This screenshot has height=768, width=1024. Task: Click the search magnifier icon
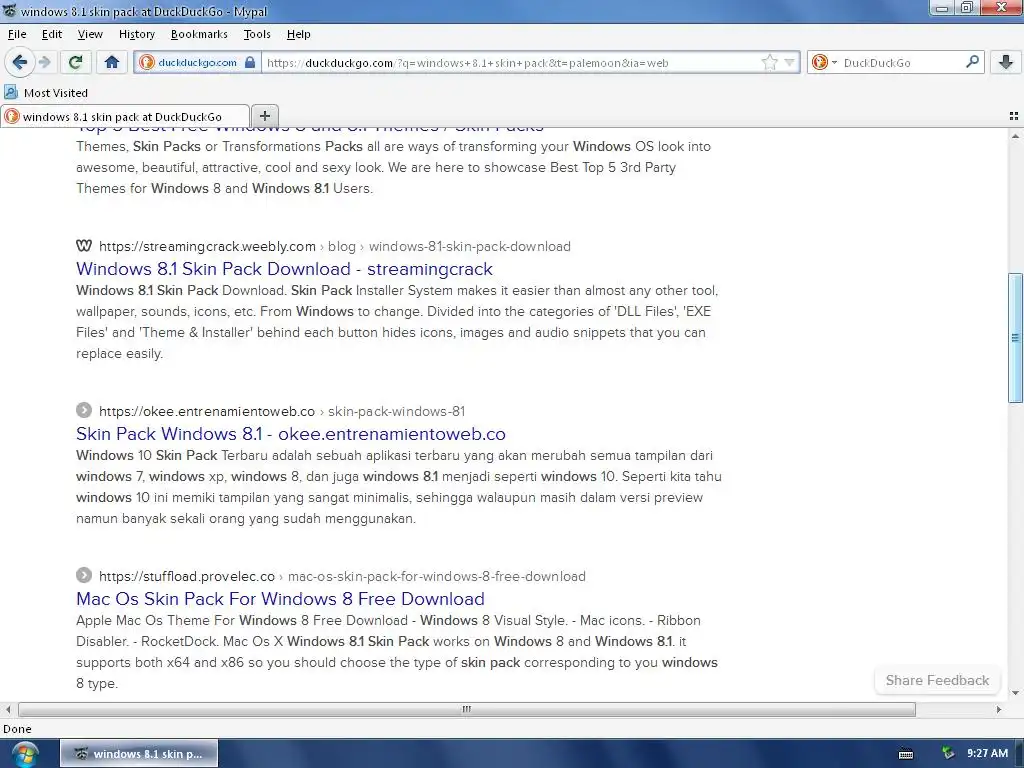(972, 62)
